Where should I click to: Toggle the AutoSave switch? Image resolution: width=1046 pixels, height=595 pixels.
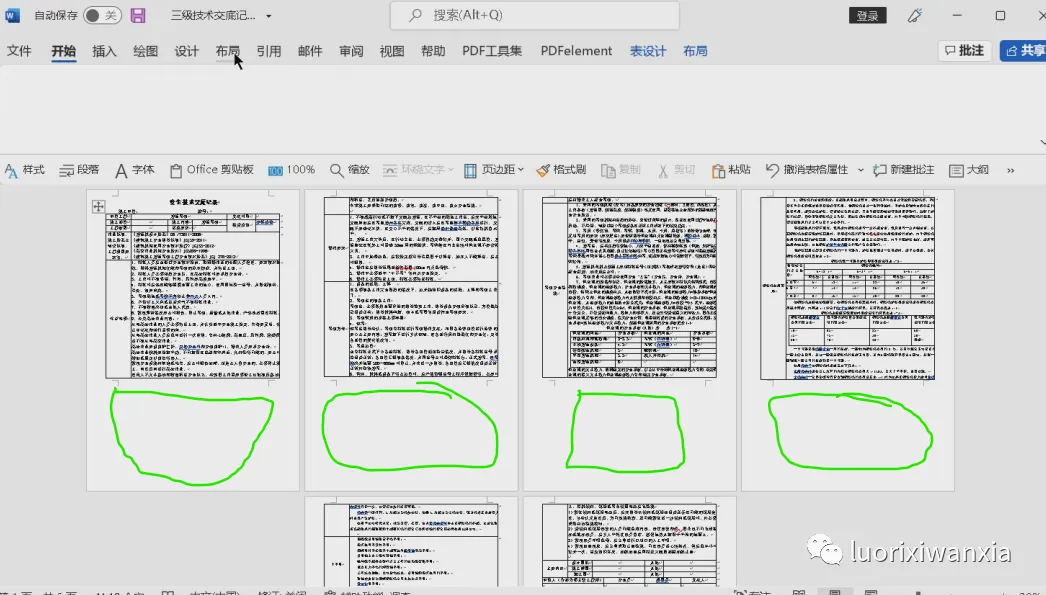pos(102,15)
